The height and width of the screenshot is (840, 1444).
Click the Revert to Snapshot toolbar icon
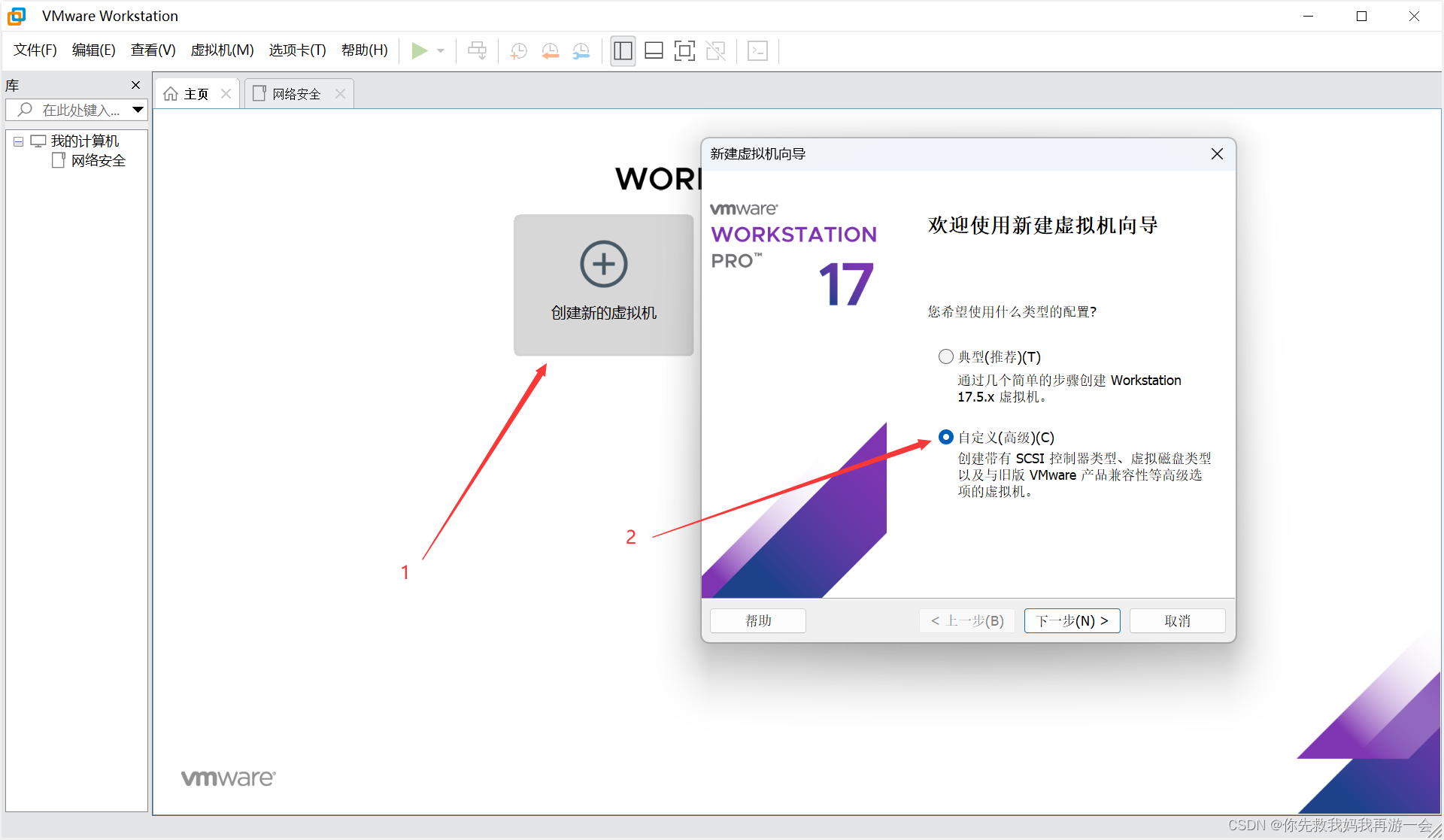(550, 50)
